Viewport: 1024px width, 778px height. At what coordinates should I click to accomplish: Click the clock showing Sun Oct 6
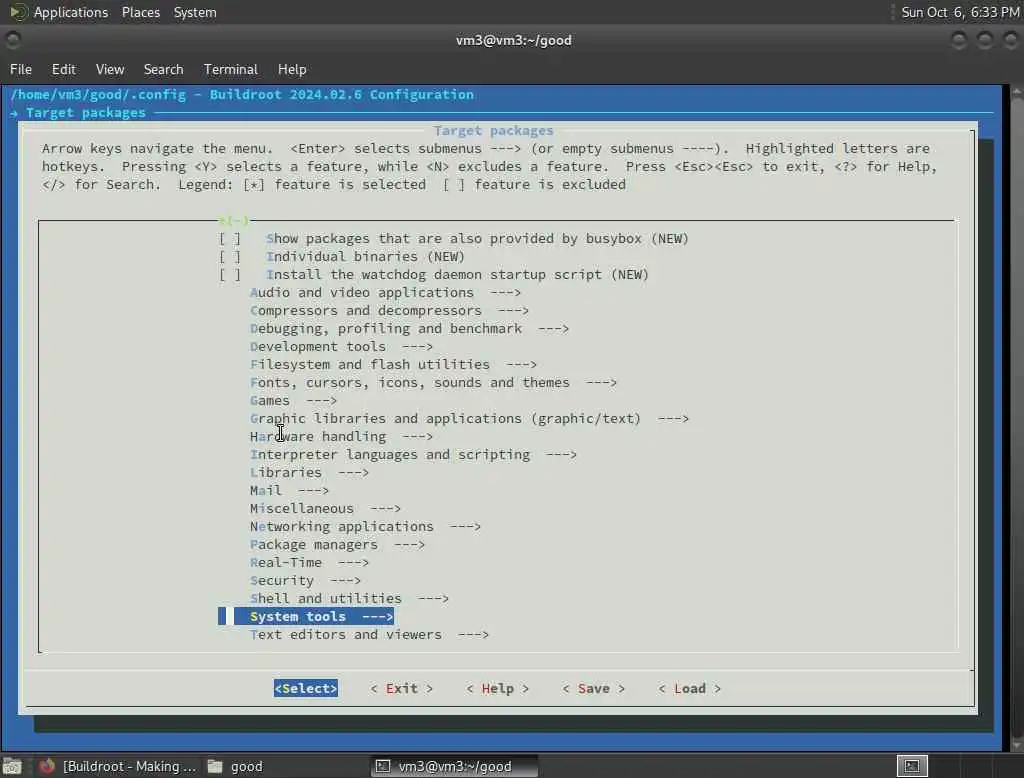960,12
